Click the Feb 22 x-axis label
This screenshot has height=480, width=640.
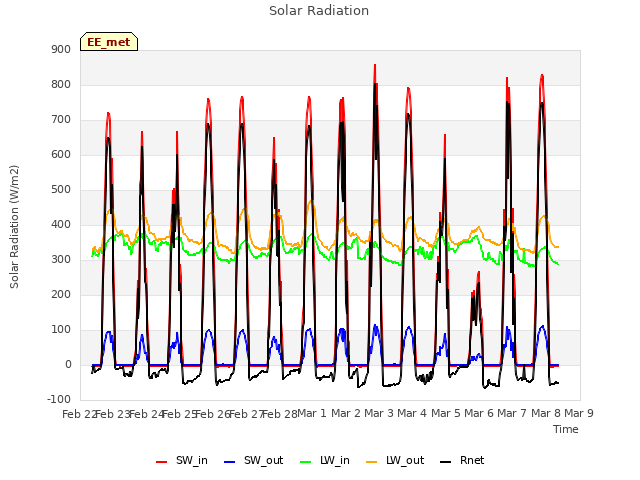coord(80,414)
